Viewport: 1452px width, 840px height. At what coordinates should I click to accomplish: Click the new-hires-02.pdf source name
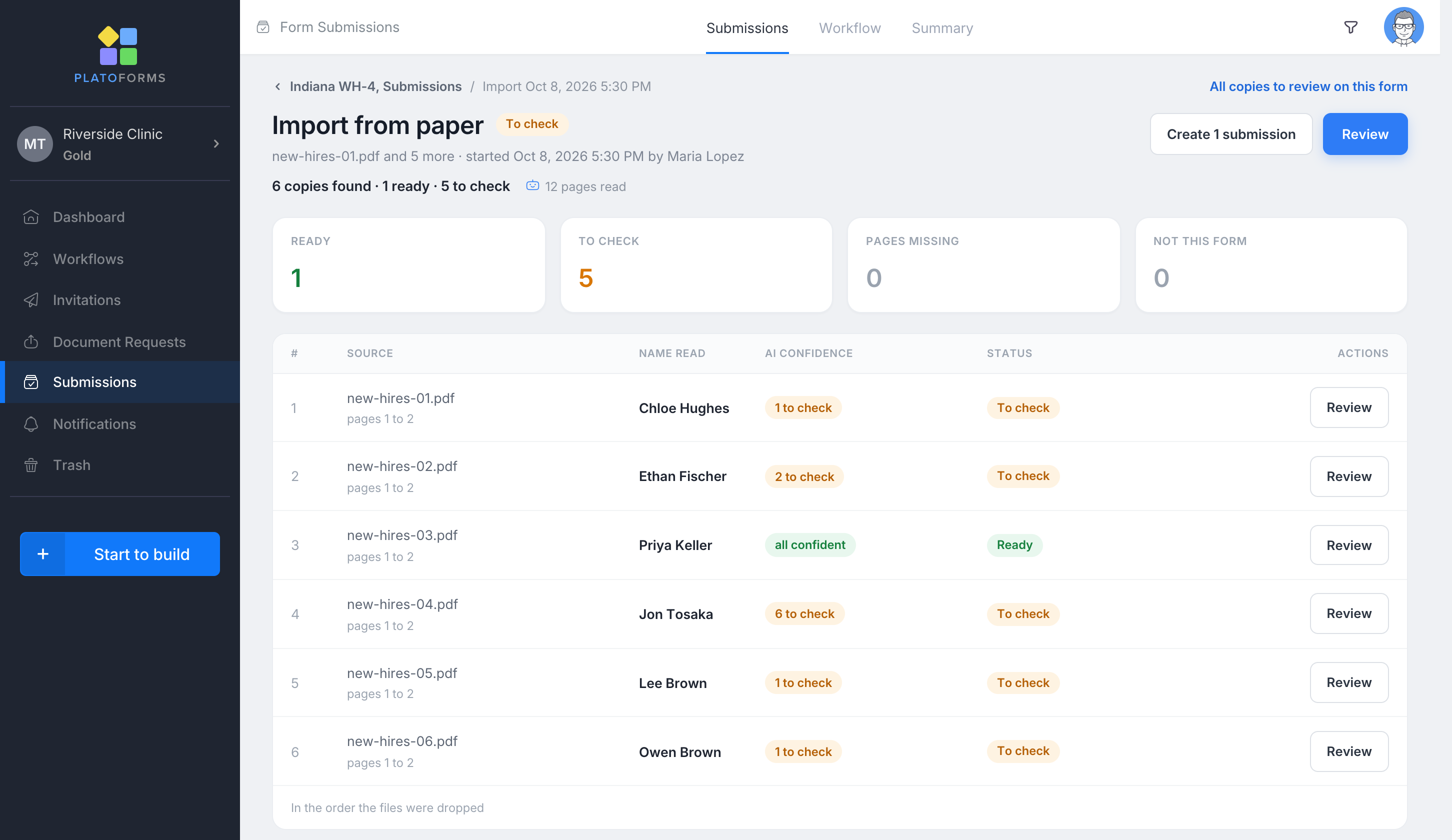pyautogui.click(x=401, y=466)
